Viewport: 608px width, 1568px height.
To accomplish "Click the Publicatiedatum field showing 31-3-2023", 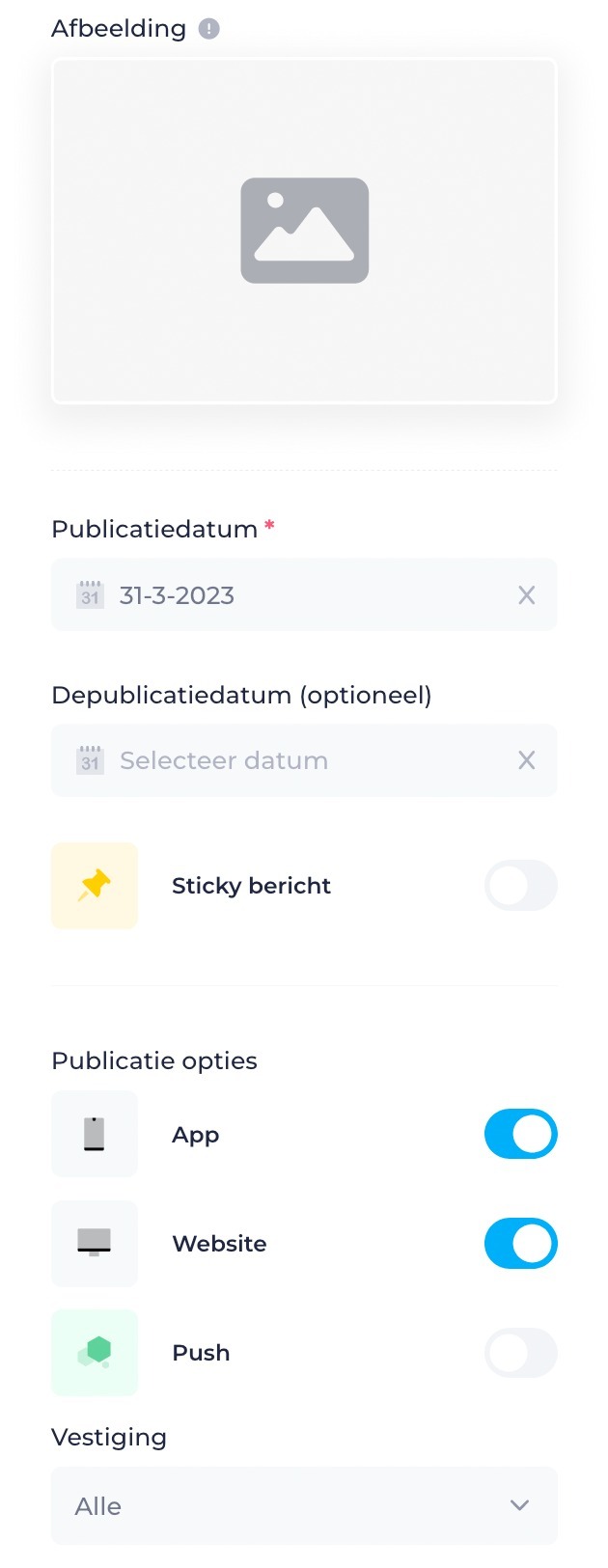I will [x=290, y=595].
